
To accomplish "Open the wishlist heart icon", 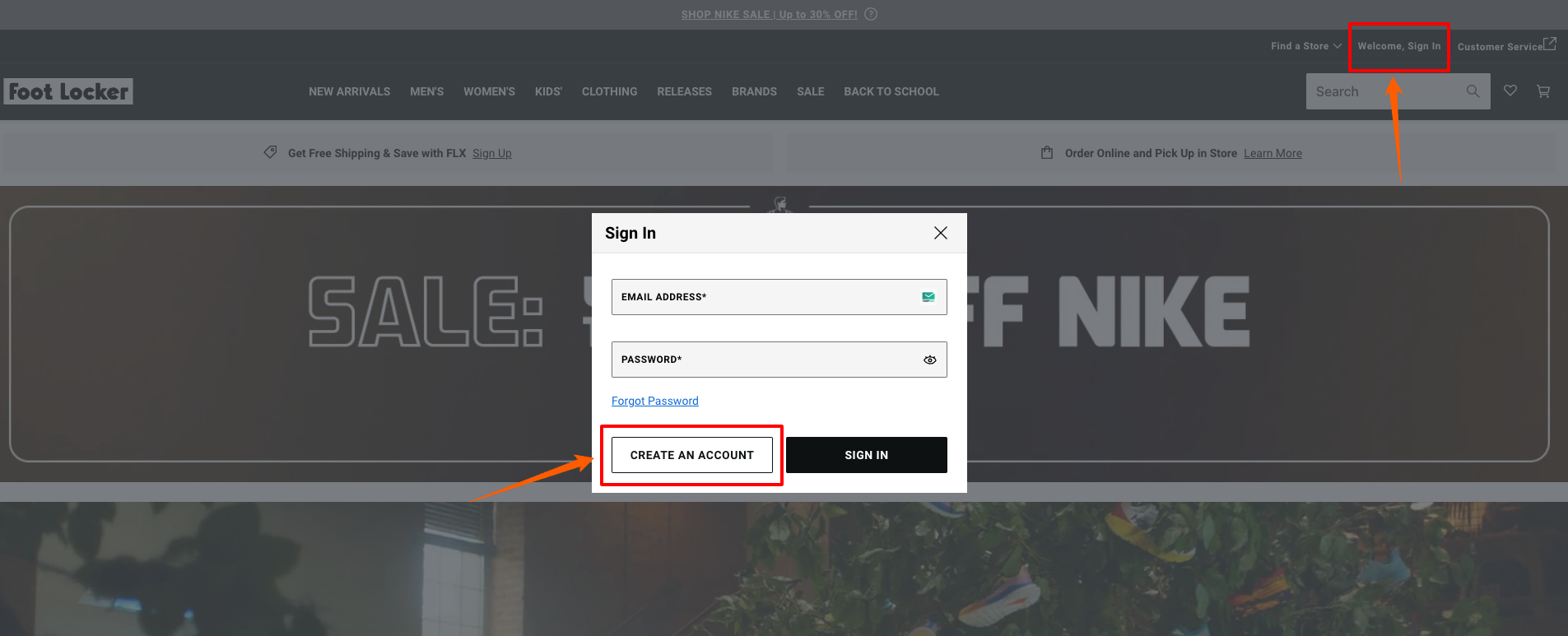I will [x=1510, y=91].
